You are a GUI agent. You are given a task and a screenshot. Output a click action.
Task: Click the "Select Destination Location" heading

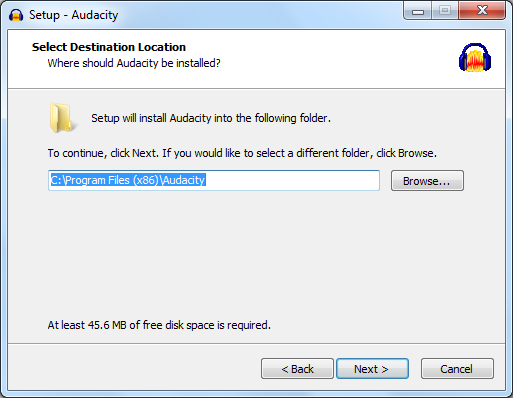click(x=109, y=47)
